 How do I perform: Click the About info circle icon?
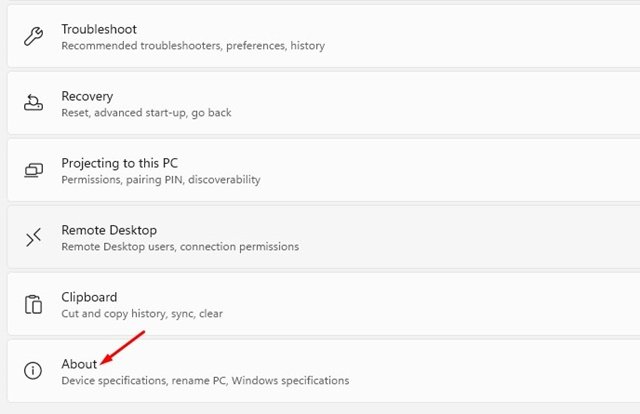[x=33, y=371]
